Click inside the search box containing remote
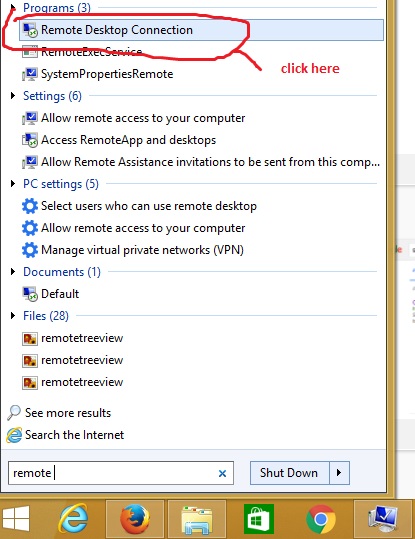 click(x=121, y=473)
